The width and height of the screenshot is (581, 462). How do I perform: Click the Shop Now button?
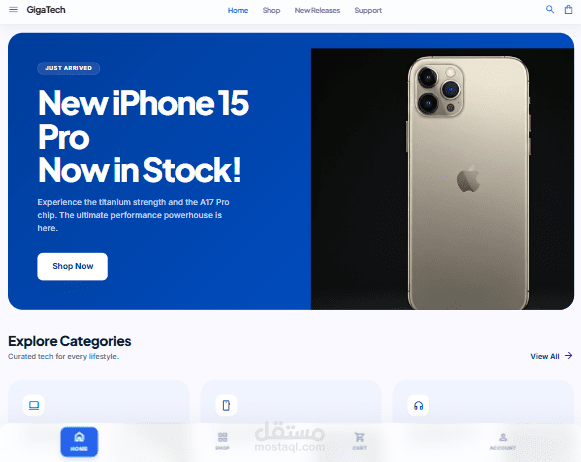pyautogui.click(x=73, y=266)
